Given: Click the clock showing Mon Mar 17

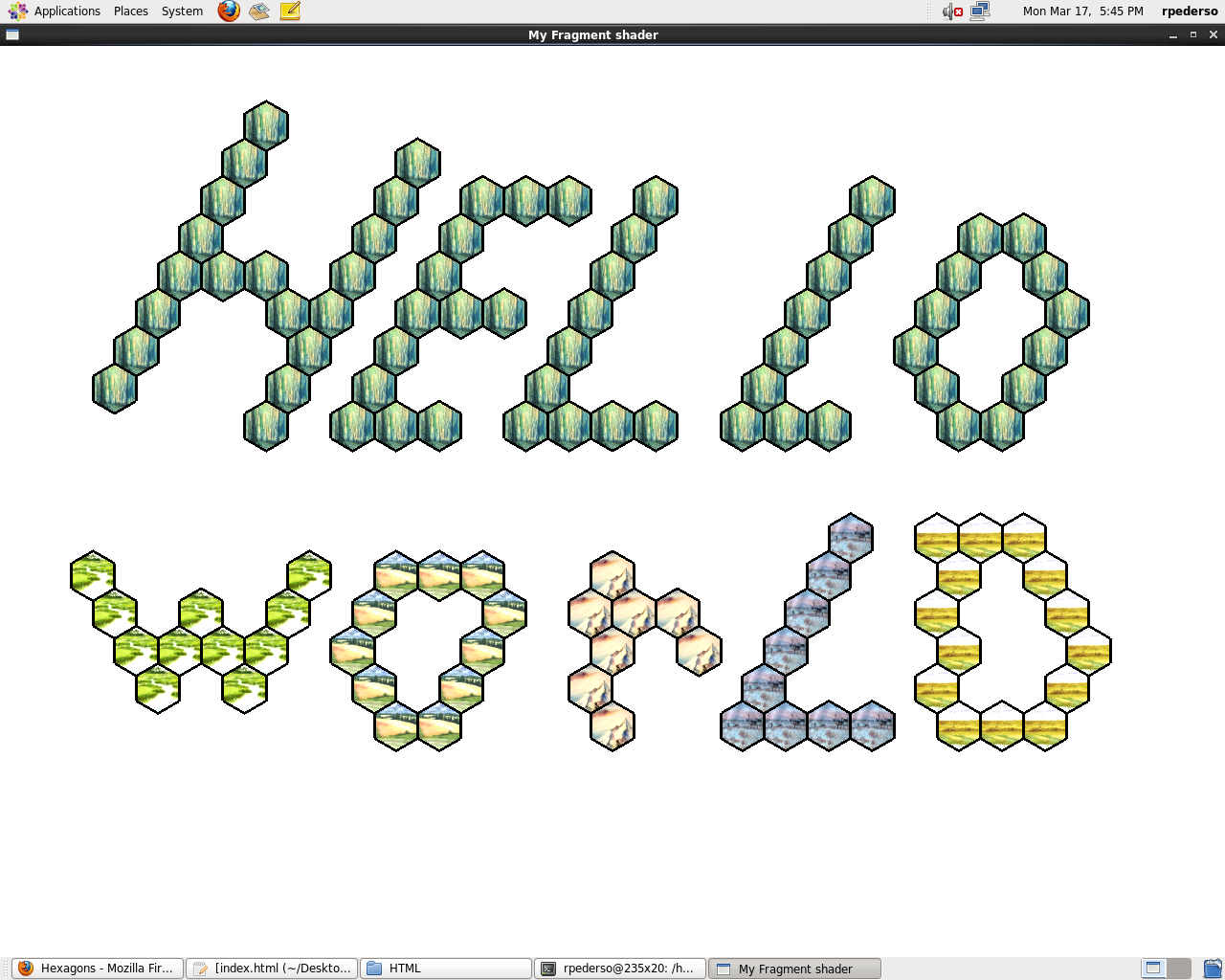Looking at the screenshot, I should point(1082,11).
